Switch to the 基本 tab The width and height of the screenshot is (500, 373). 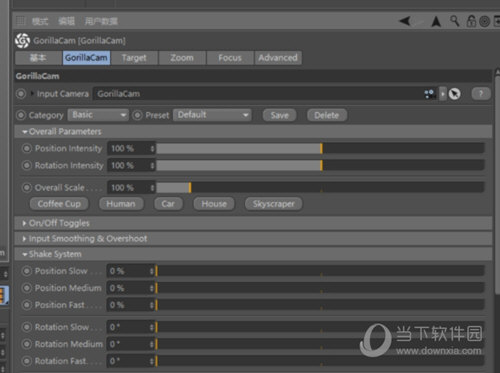(38, 58)
